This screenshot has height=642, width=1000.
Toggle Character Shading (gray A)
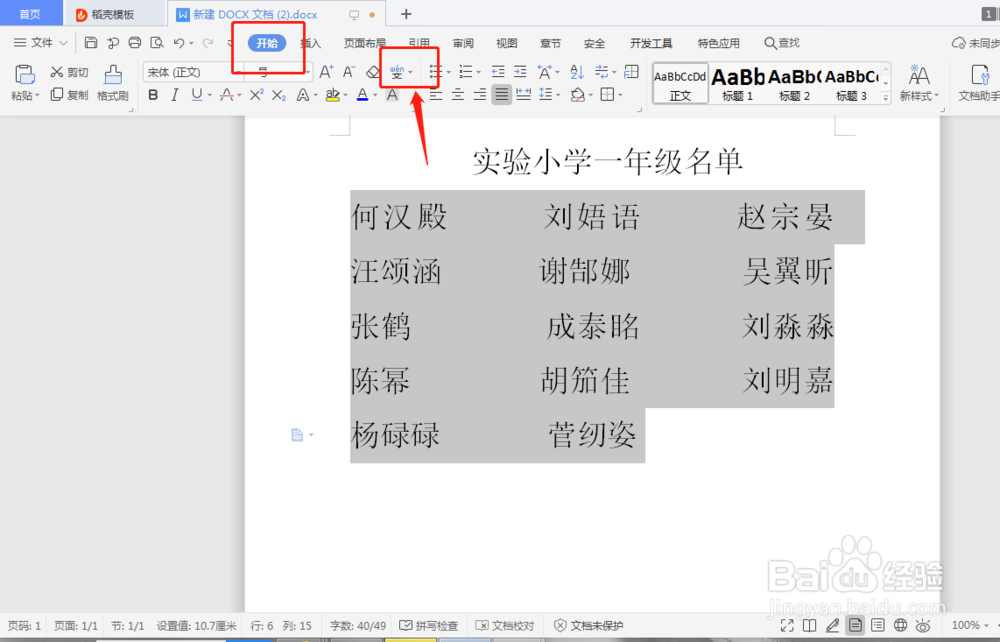click(392, 95)
